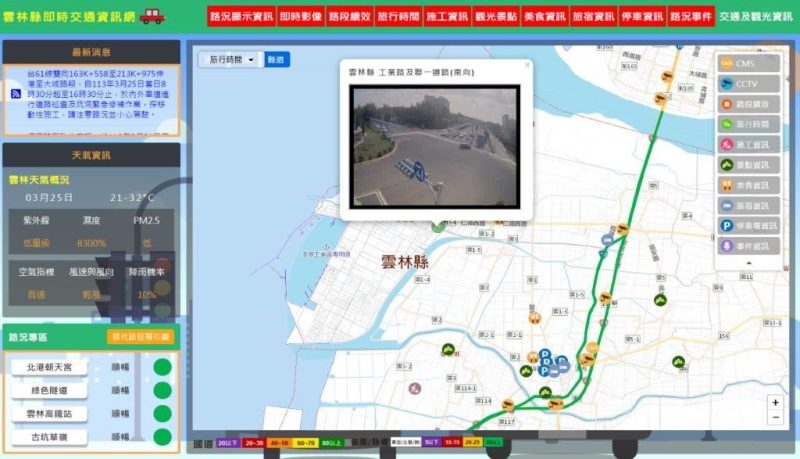Viewport: 800px width, 459px height.
Task: Click the CCTV camera image thumbnail
Action: (x=434, y=146)
